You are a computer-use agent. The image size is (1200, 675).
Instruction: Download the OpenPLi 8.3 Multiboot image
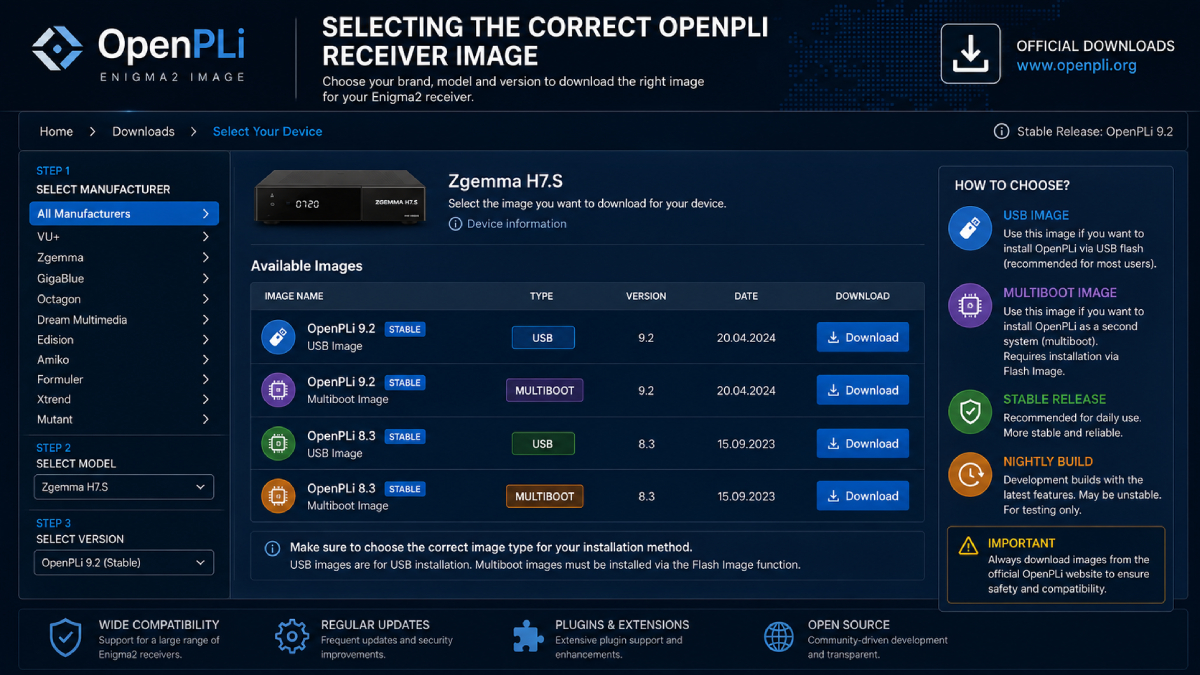863,496
